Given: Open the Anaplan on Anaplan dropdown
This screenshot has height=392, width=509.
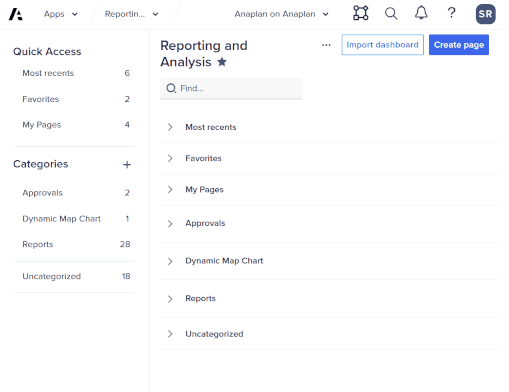Looking at the screenshot, I should [x=282, y=14].
